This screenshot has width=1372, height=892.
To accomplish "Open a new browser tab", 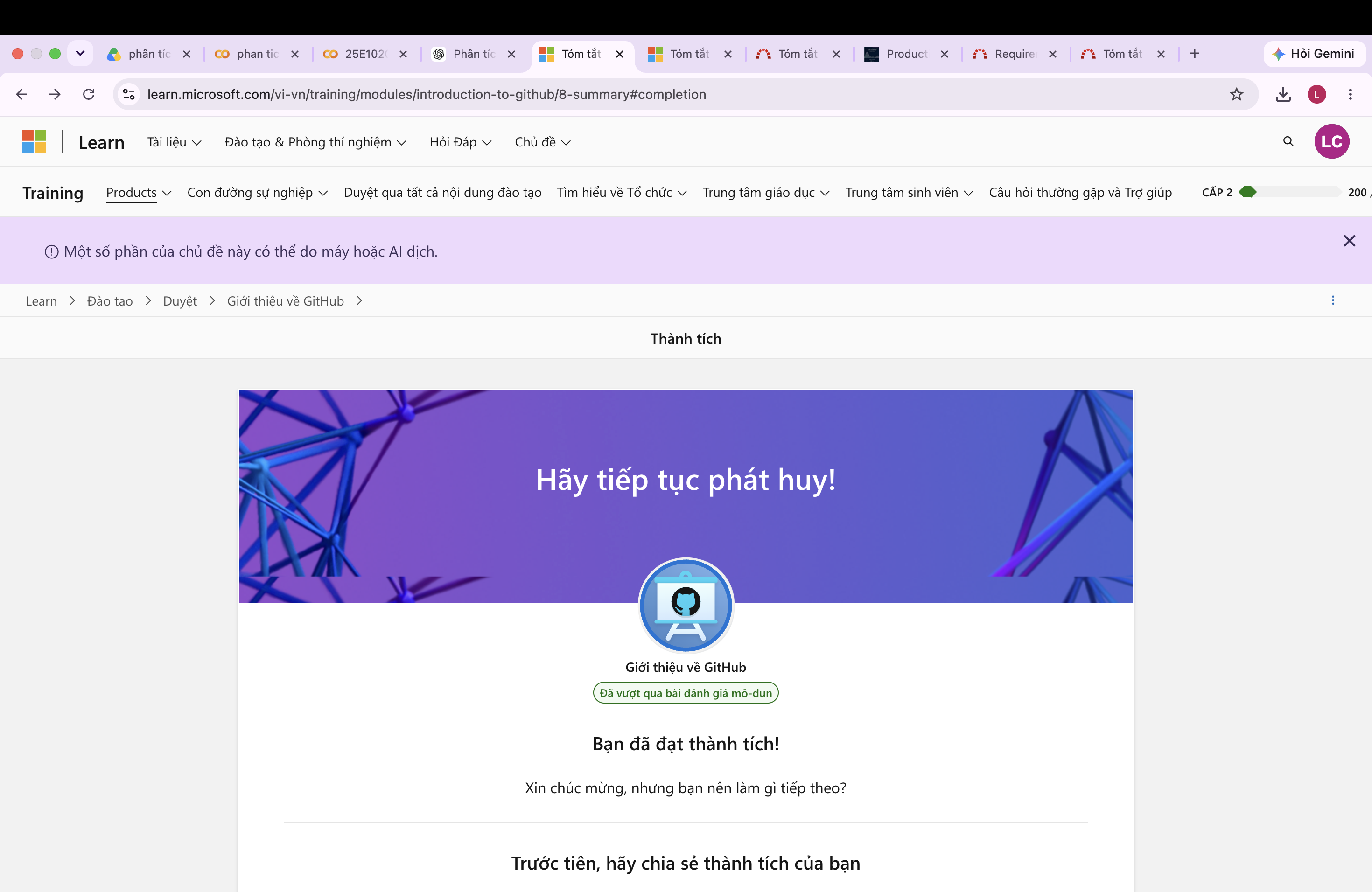I will point(1195,54).
